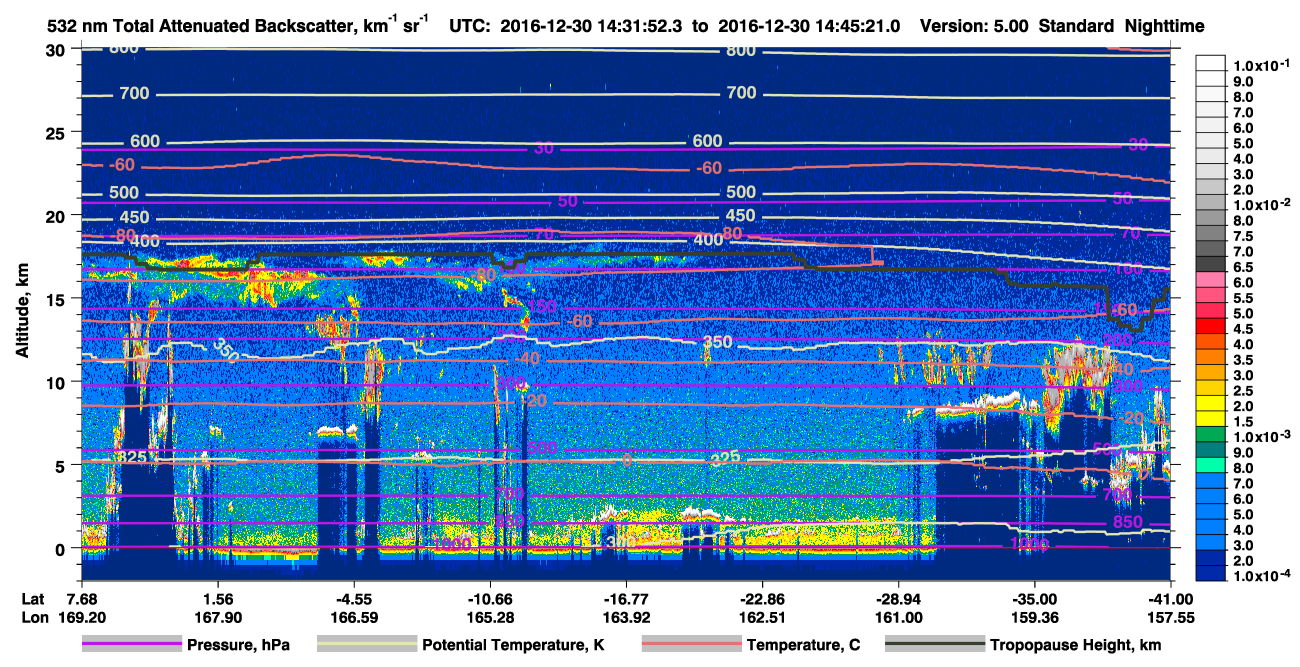Click the 'Pressure, hPa' legend label
This screenshot has height=667, width=1300.
(x=238, y=645)
